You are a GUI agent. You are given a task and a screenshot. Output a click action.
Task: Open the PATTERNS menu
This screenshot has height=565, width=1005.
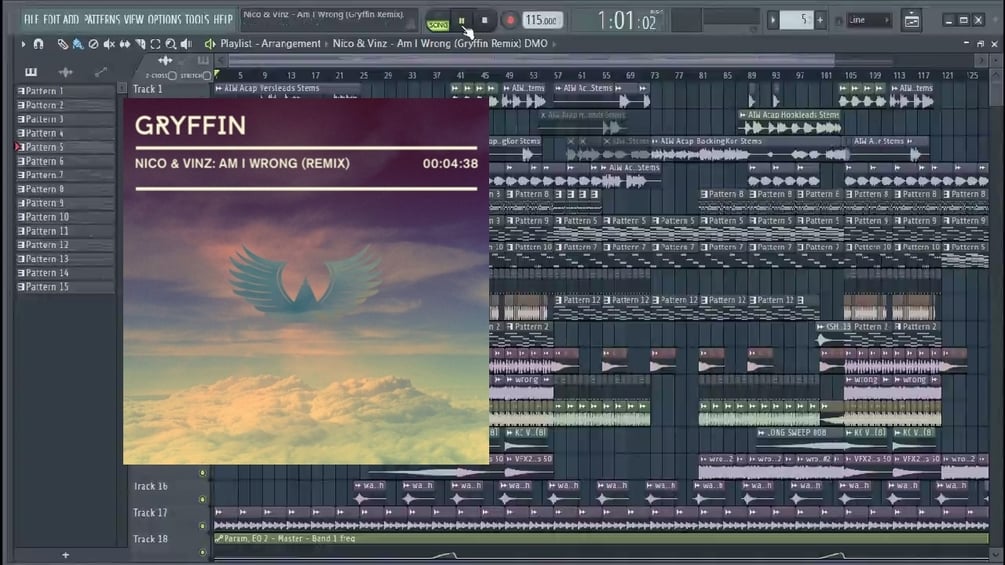pyautogui.click(x=103, y=20)
